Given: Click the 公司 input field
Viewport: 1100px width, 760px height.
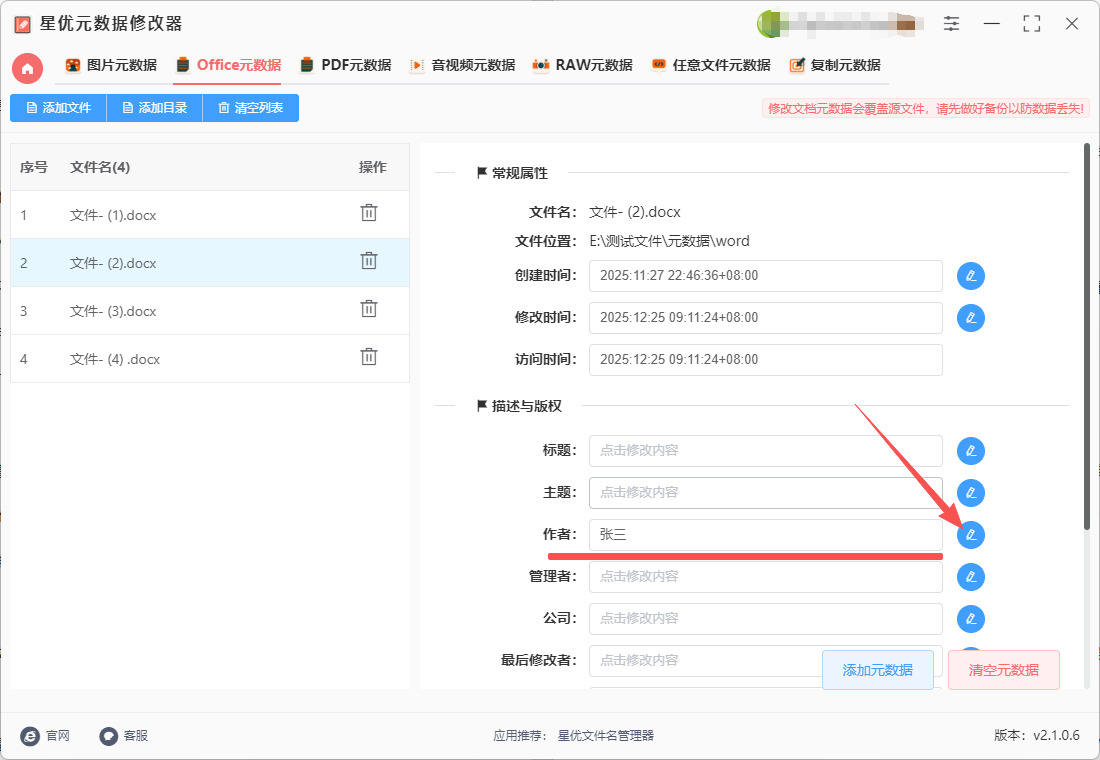Looking at the screenshot, I should (x=765, y=619).
